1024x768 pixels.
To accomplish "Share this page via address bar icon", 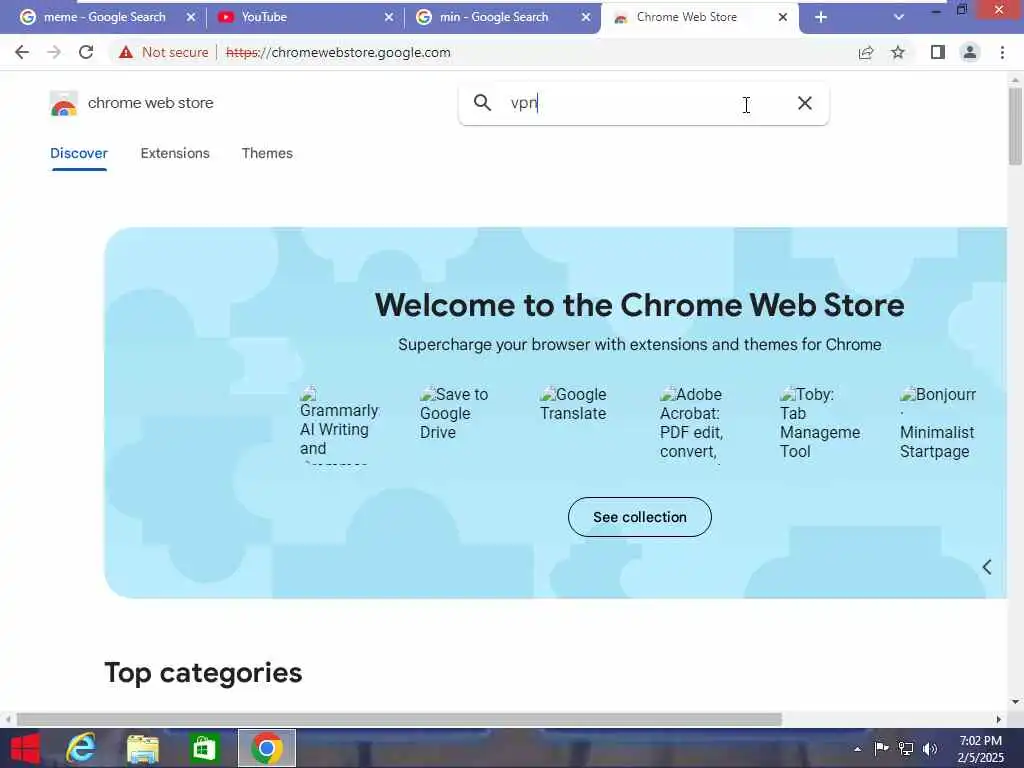I will point(866,52).
